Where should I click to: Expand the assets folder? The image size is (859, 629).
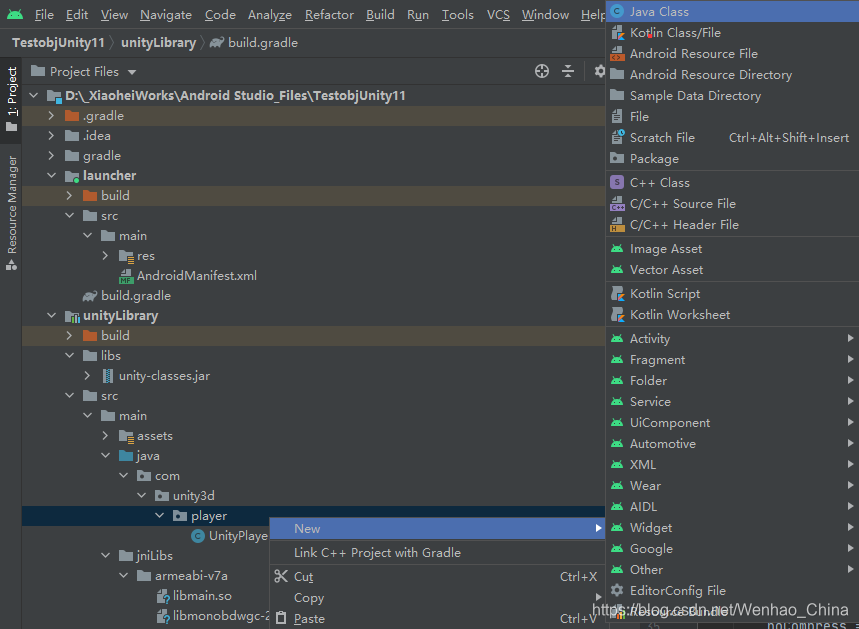click(x=105, y=436)
